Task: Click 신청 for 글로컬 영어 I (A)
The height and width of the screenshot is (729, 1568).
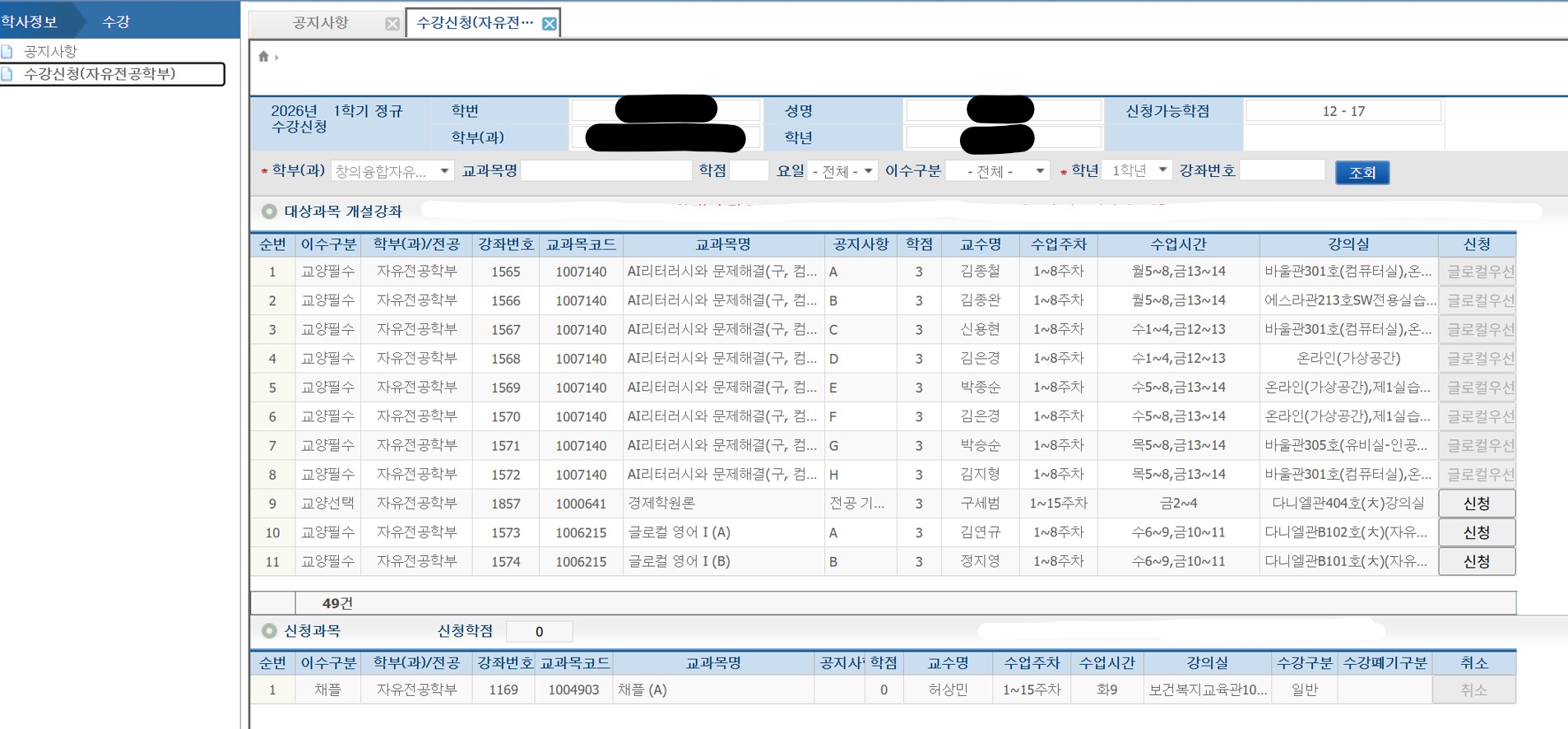Action: 1476,532
